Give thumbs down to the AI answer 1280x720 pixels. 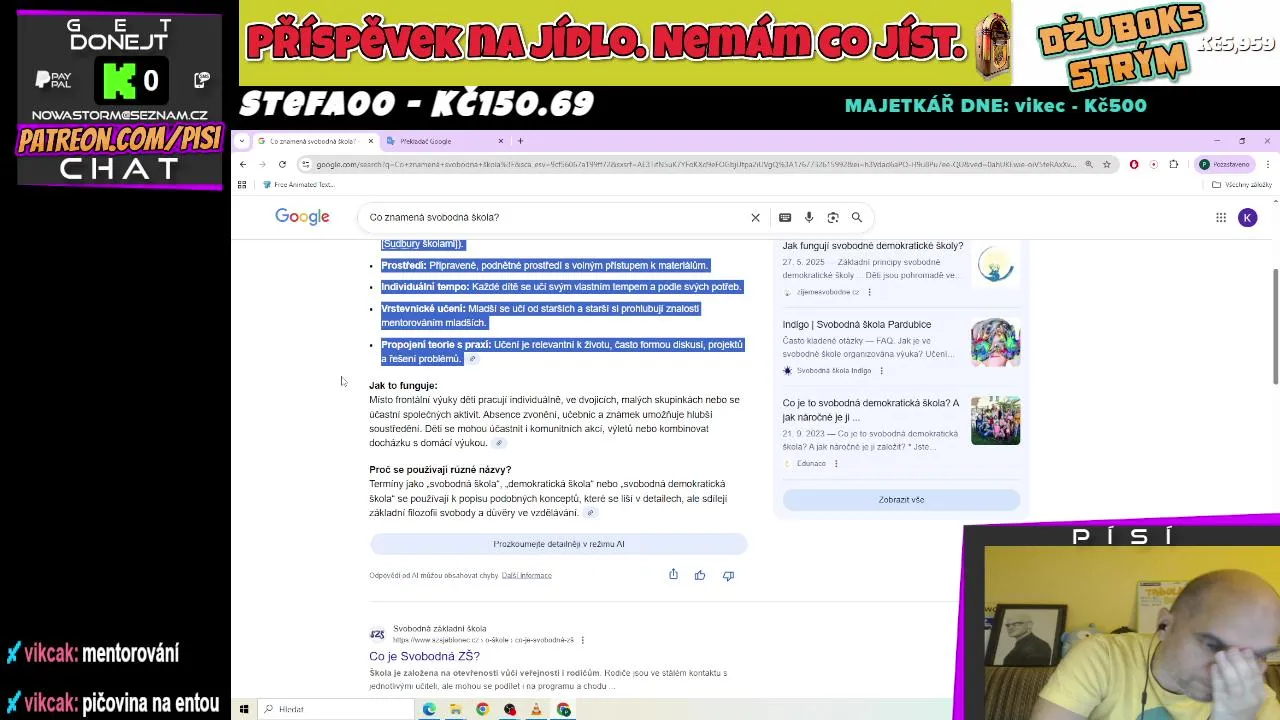[728, 575]
